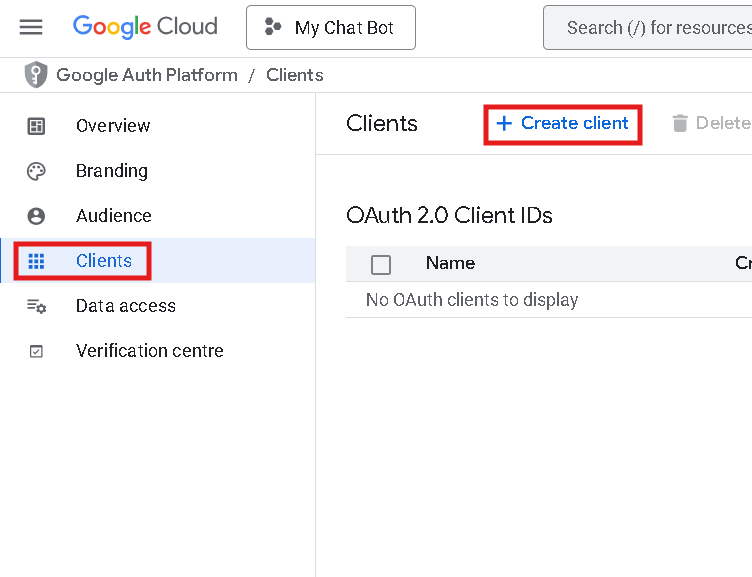Open the hamburger navigation menu
Screen dimensions: 752x577
click(31, 27)
